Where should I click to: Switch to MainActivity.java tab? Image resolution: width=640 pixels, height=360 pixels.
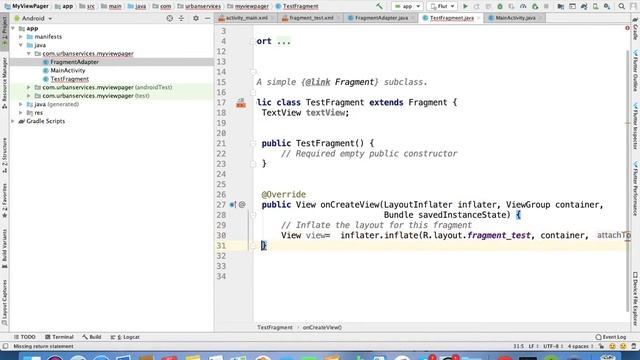pos(515,18)
